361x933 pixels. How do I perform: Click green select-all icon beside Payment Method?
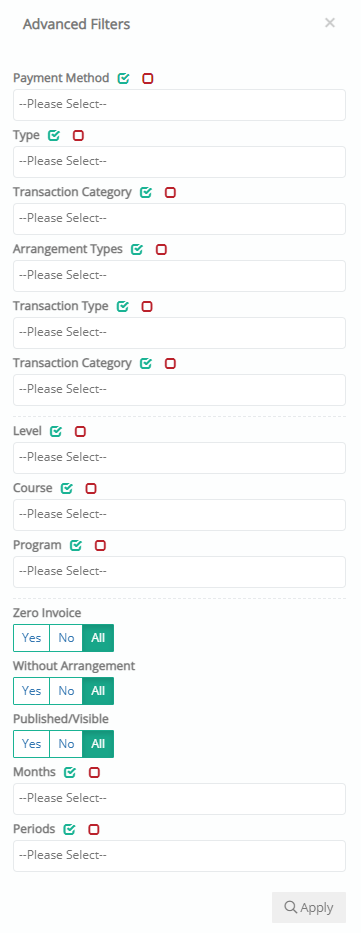(123, 79)
